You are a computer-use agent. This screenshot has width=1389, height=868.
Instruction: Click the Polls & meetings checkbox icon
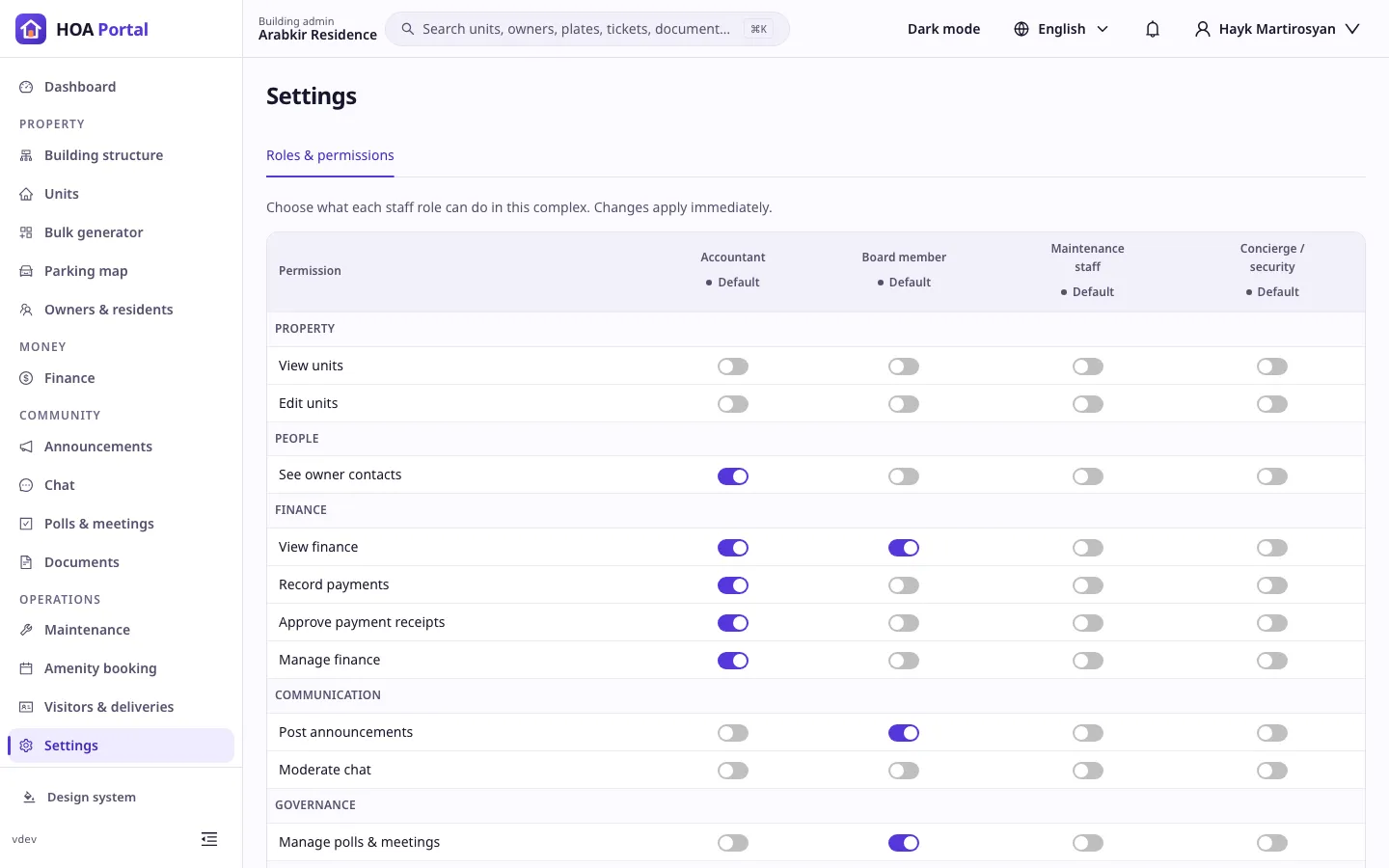coord(26,524)
